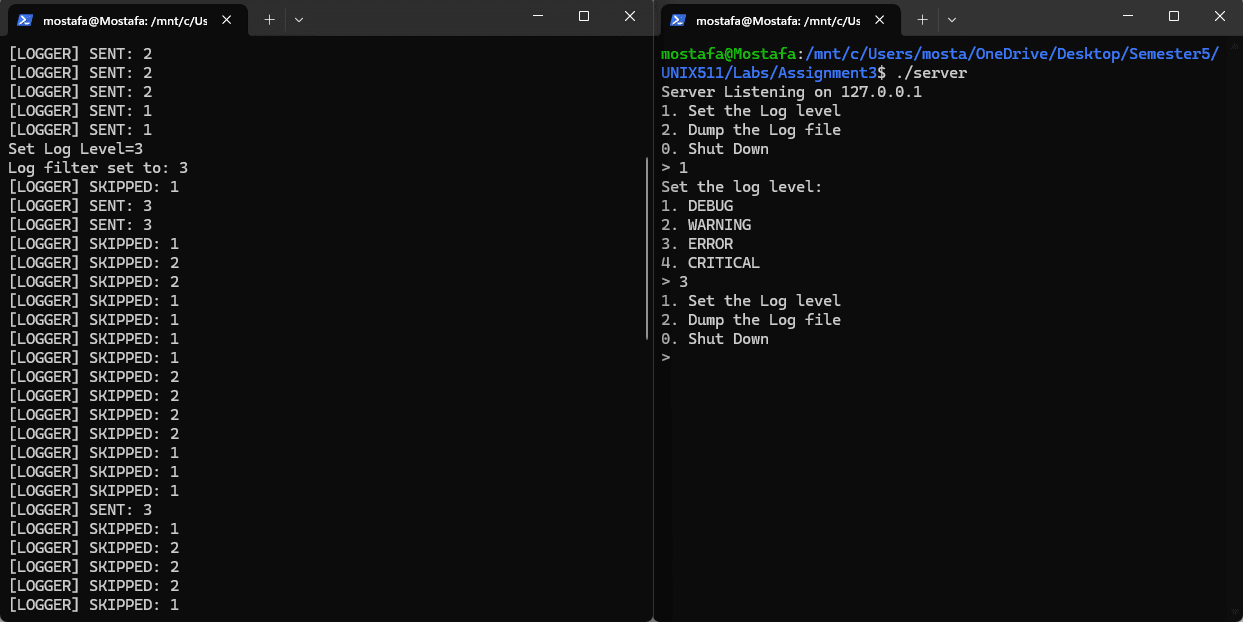Close the right server terminal window
Screen dimensions: 1243x622
pyautogui.click(x=1220, y=17)
